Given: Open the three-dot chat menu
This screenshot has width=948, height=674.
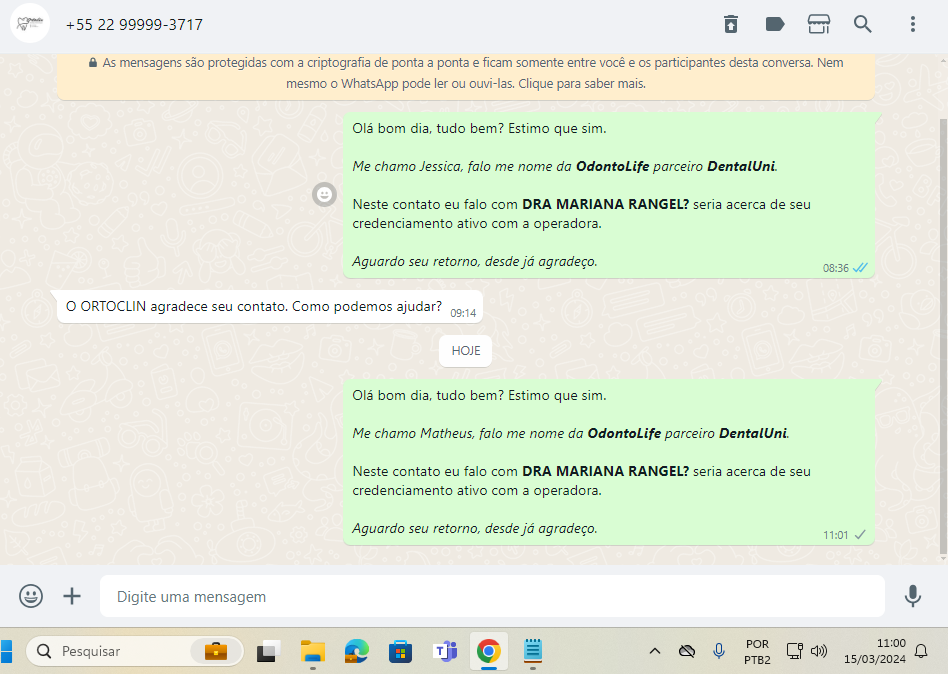Looking at the screenshot, I should click(913, 24).
